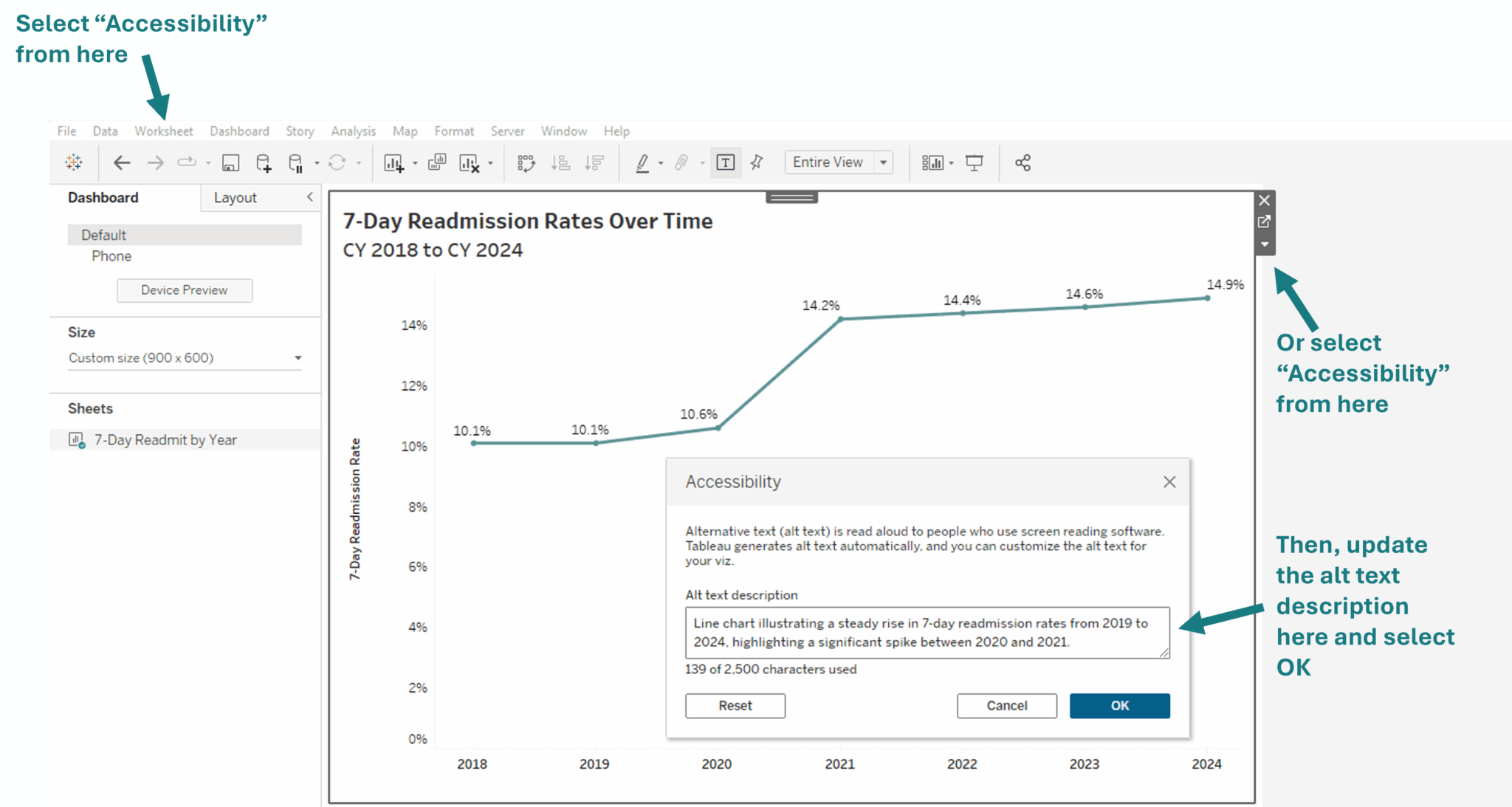
Task: Click the Share workbook icon
Action: click(1023, 163)
